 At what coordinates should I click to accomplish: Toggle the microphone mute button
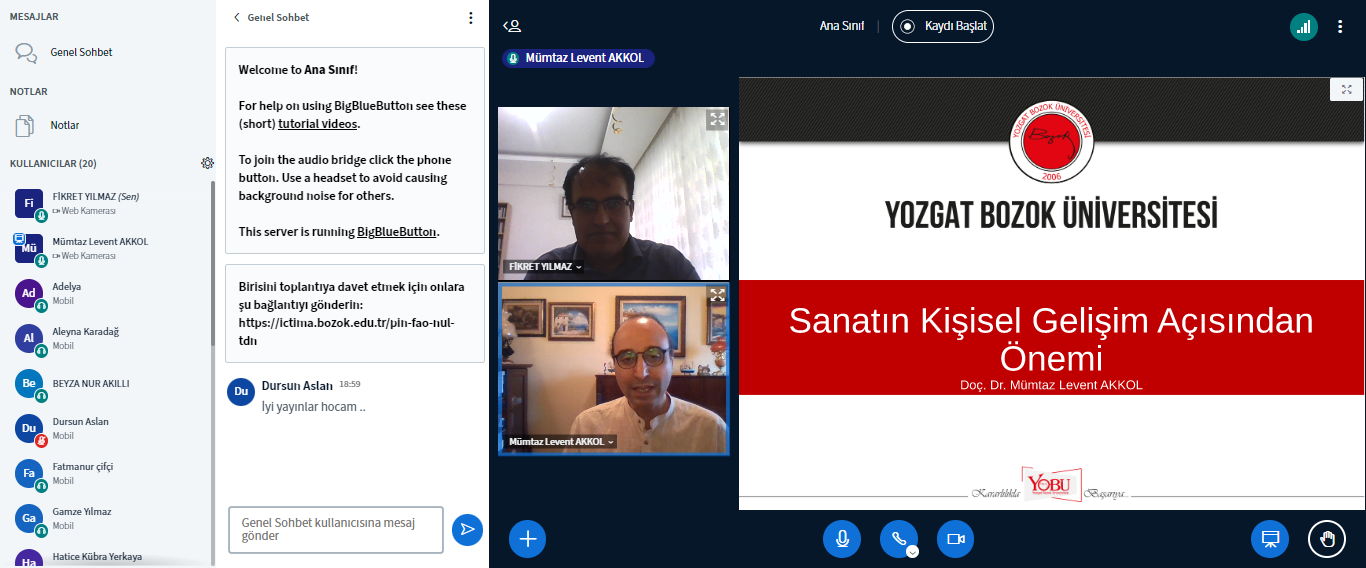[842, 539]
